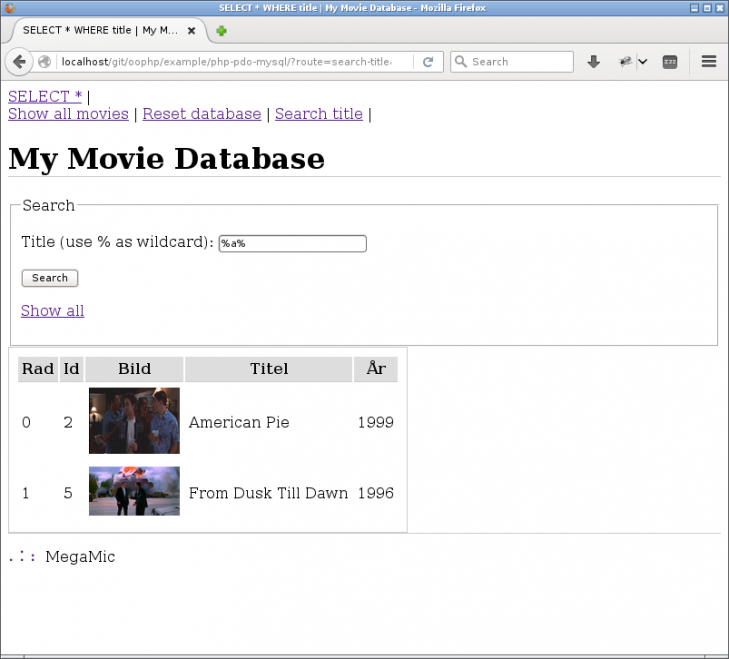Click the bug-shaped toolbar icon
The height and width of the screenshot is (659, 729).
point(625,62)
